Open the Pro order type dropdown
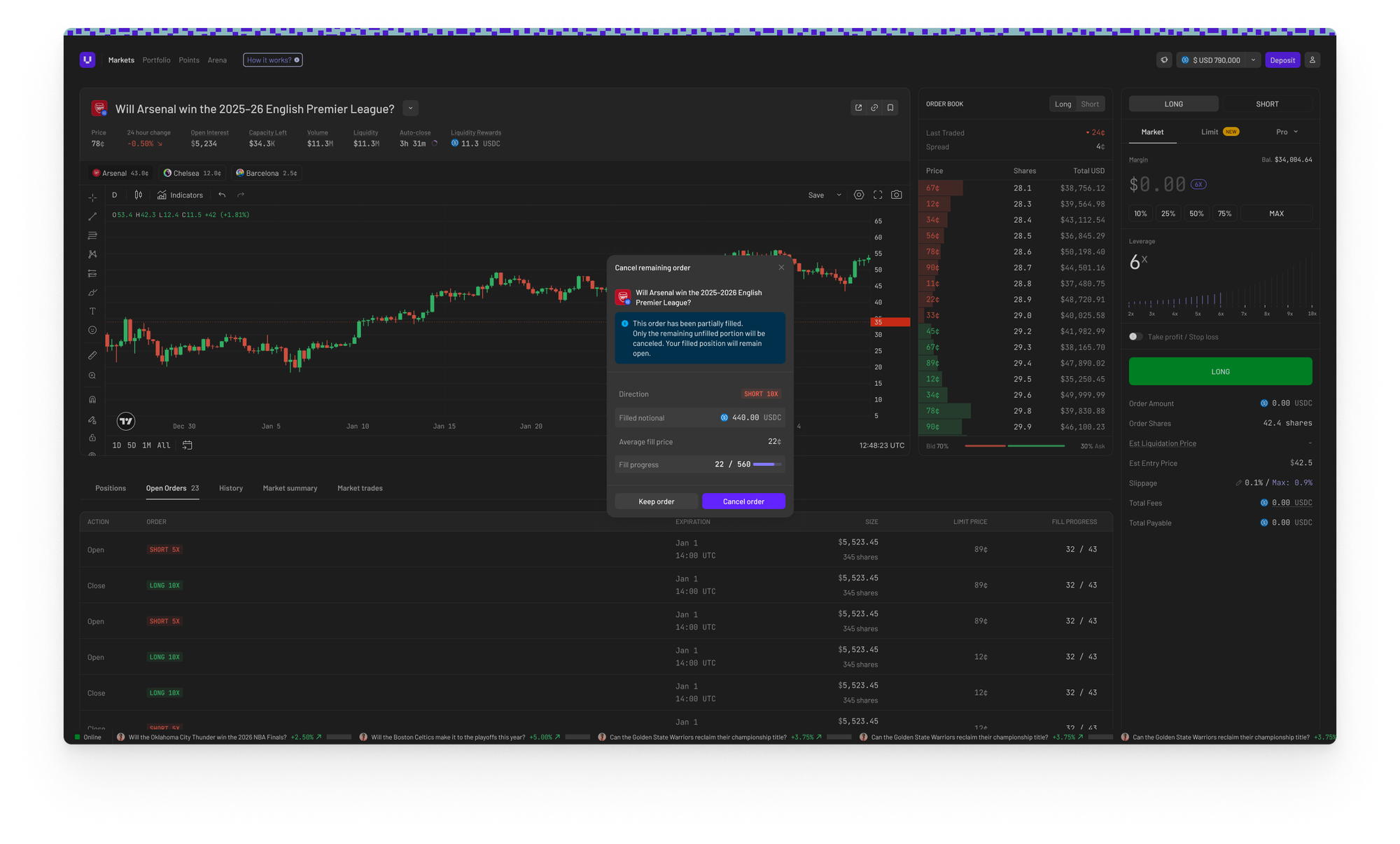The height and width of the screenshot is (844, 1400). (x=1287, y=132)
